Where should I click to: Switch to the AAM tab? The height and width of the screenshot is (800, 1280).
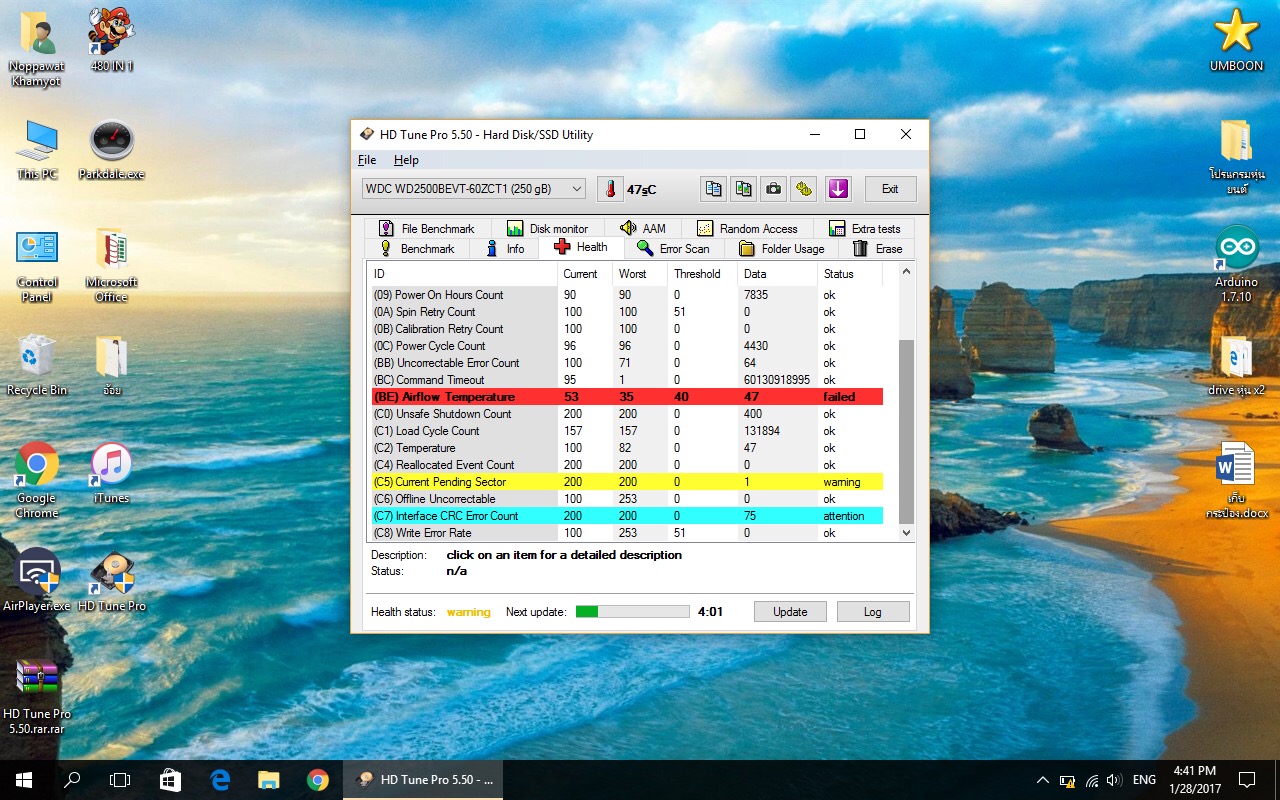(x=643, y=228)
